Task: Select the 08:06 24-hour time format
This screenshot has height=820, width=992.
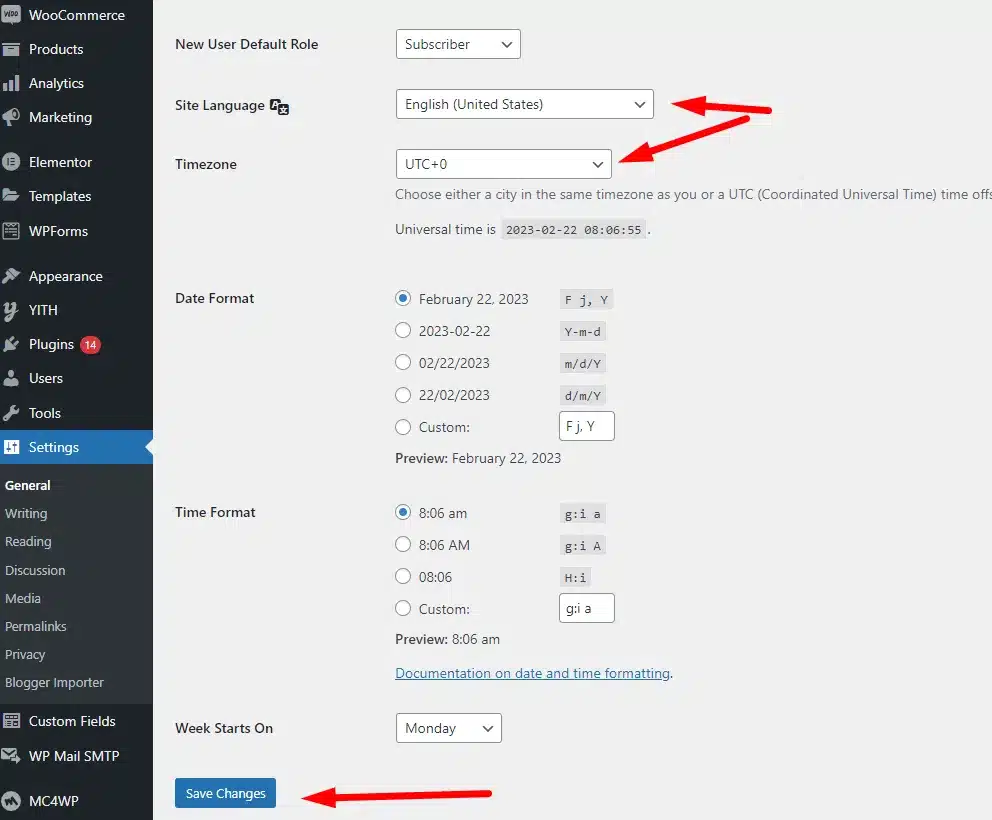Action: click(x=403, y=576)
